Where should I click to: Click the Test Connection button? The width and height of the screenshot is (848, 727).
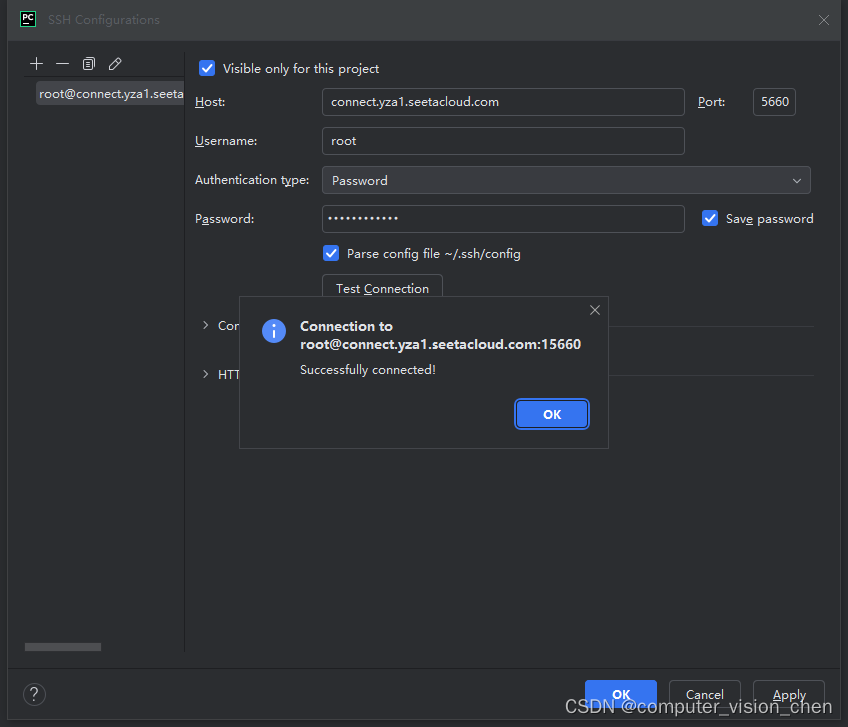[382, 287]
